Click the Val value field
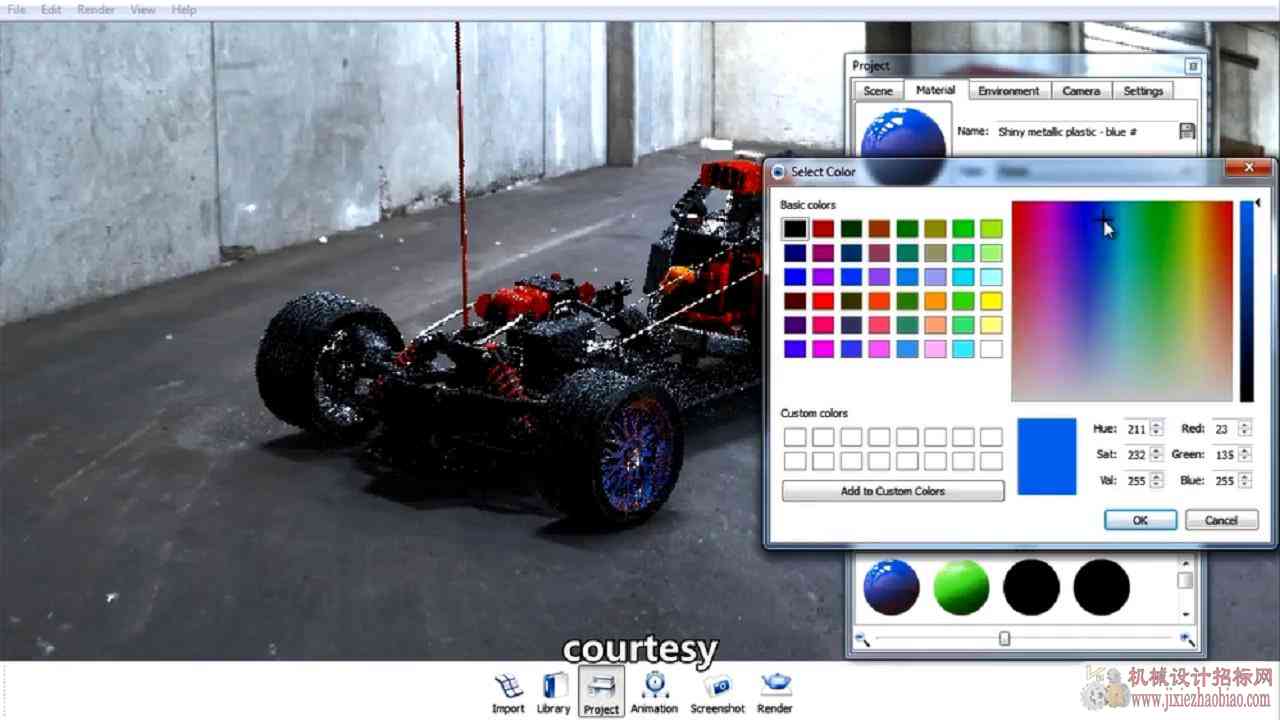Viewport: 1280px width, 720px height. (x=1136, y=481)
